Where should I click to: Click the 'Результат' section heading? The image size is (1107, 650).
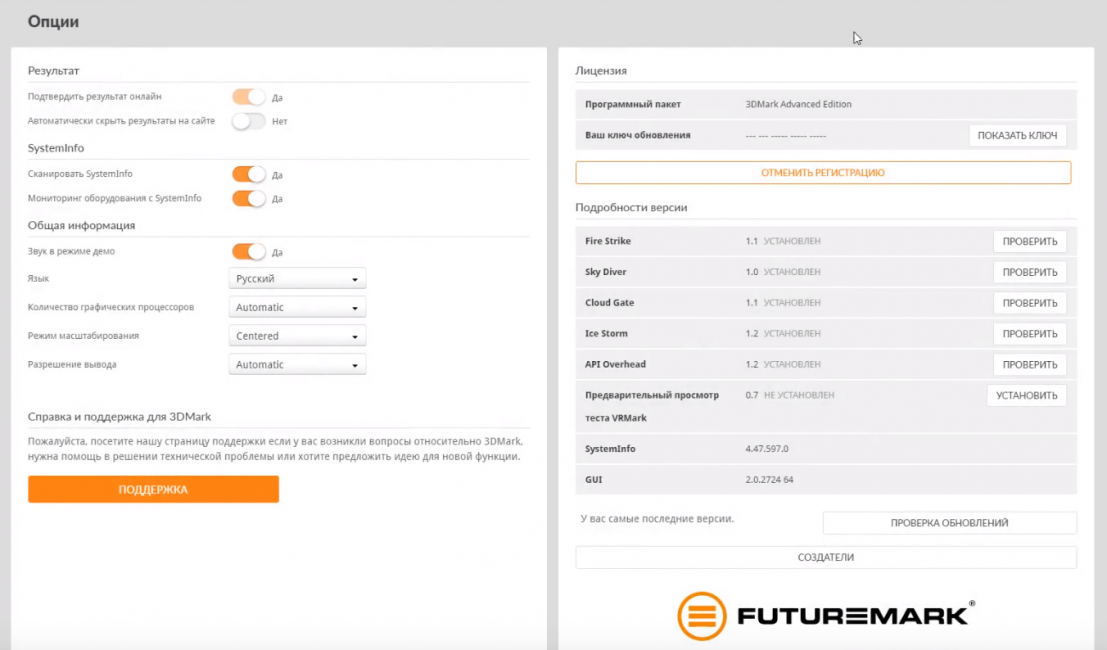tap(54, 71)
